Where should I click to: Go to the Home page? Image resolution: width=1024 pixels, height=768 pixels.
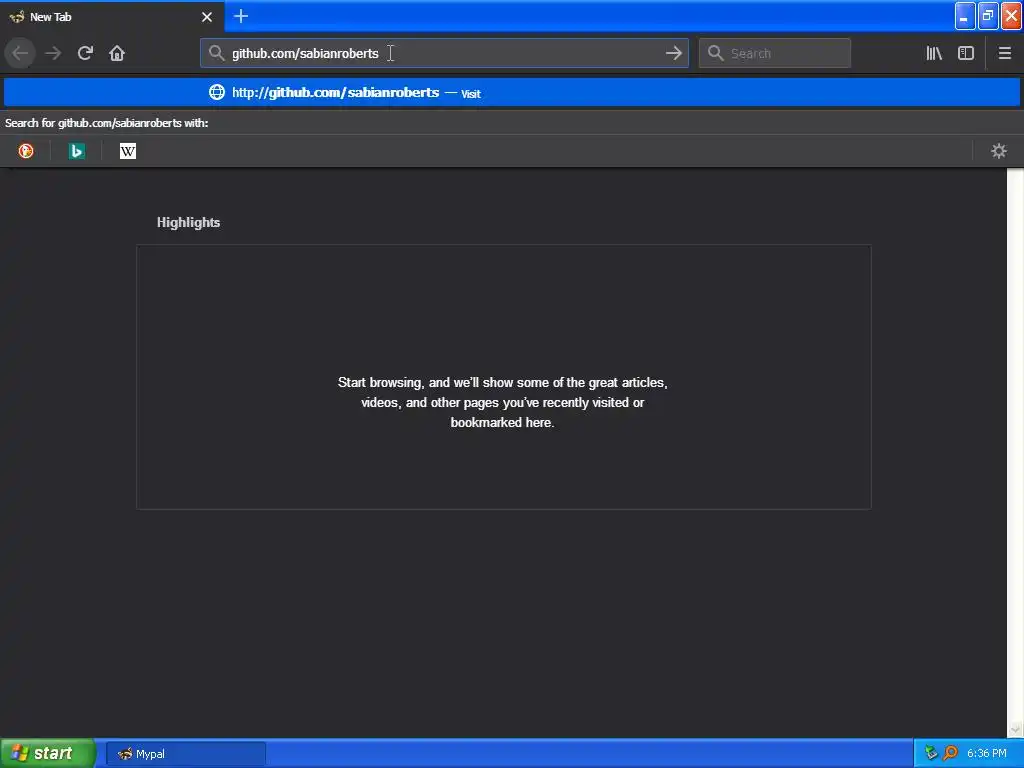click(117, 53)
